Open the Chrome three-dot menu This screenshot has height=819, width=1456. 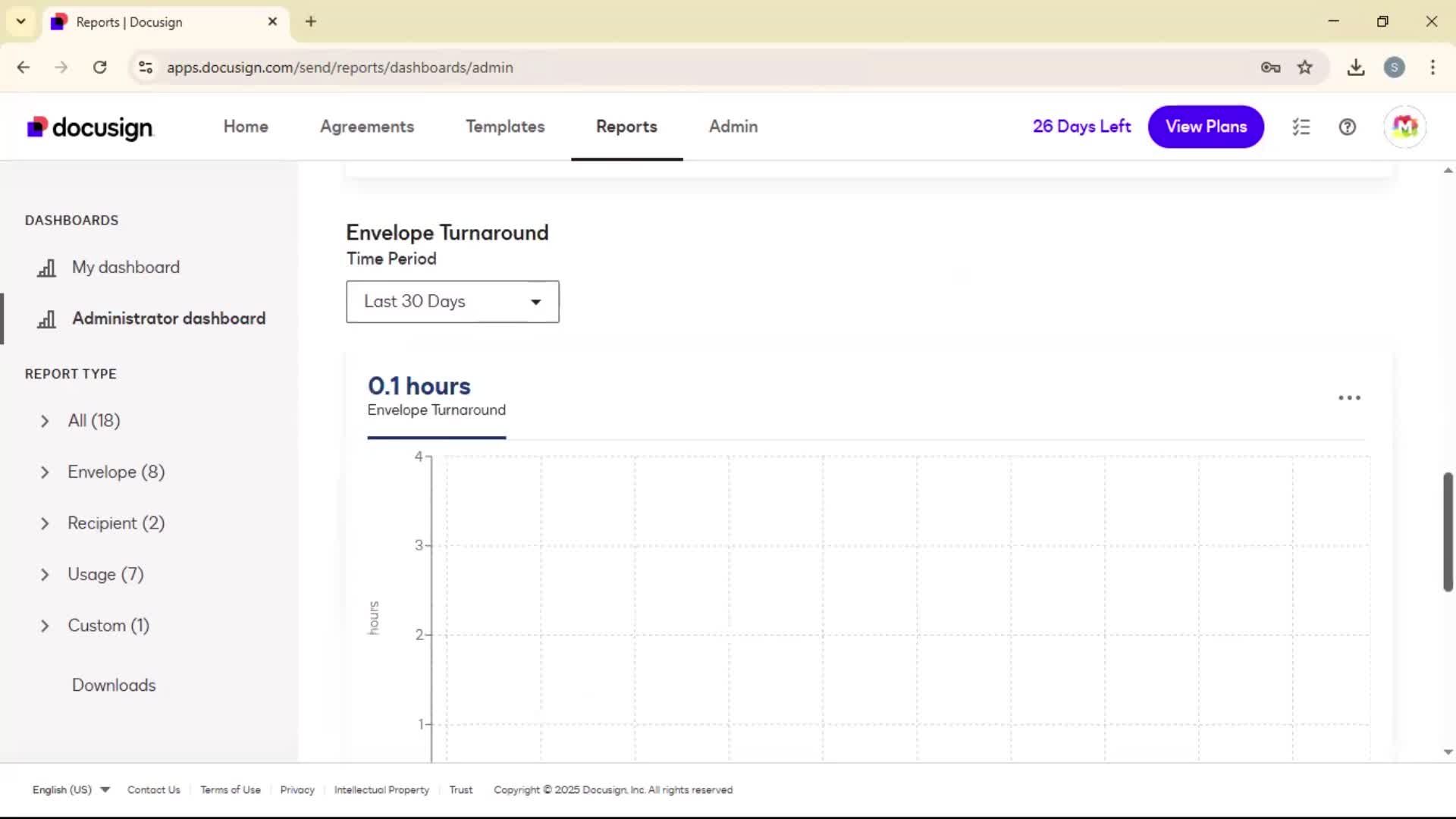click(x=1432, y=67)
